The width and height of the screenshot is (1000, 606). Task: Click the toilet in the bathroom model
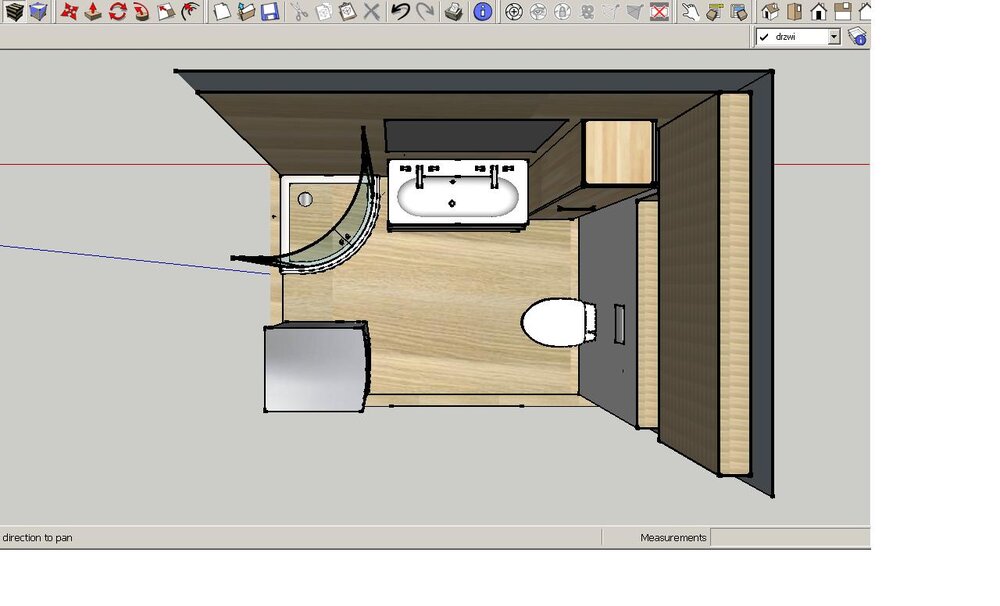551,322
